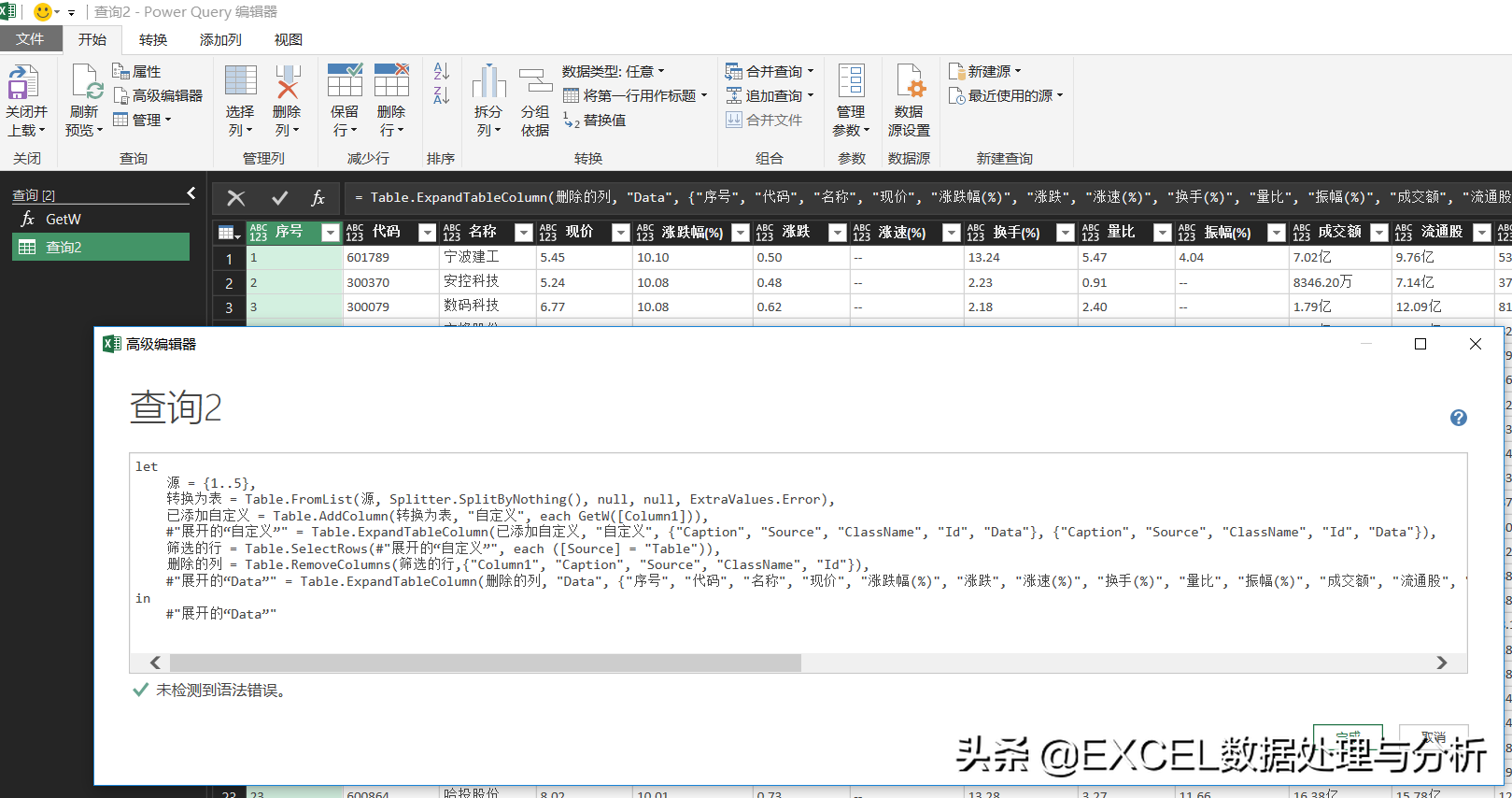Maximize the Advanced Editor dialog
The image size is (1512, 798).
pyautogui.click(x=1420, y=344)
